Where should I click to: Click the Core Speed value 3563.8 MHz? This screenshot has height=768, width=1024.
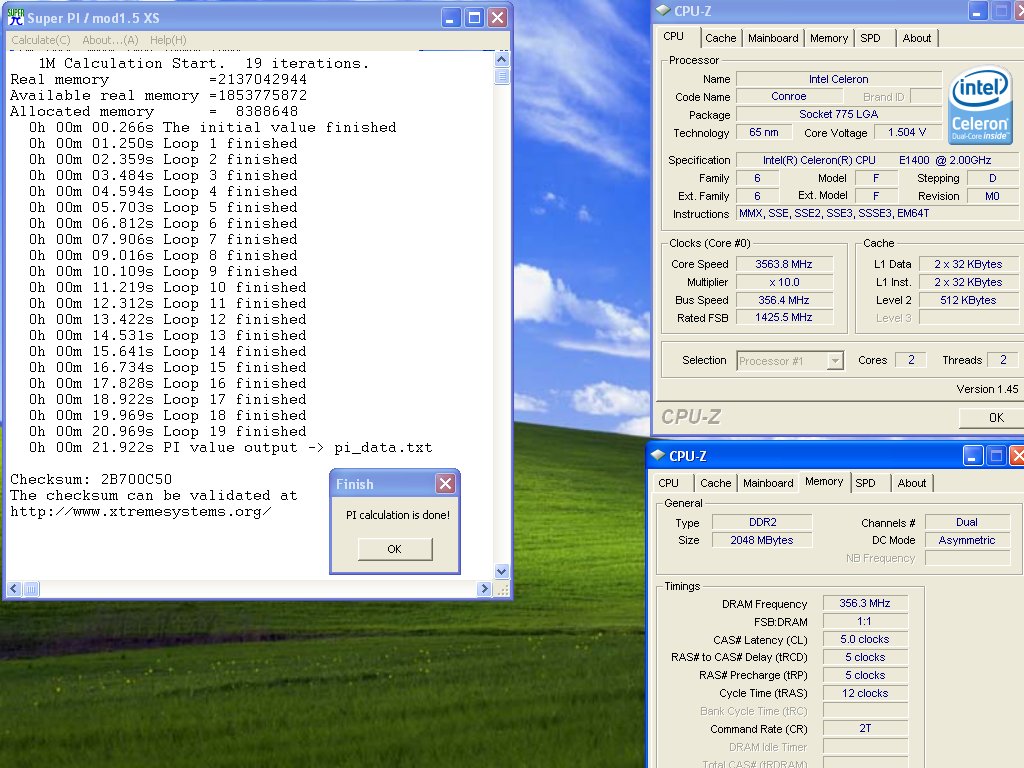(x=784, y=264)
